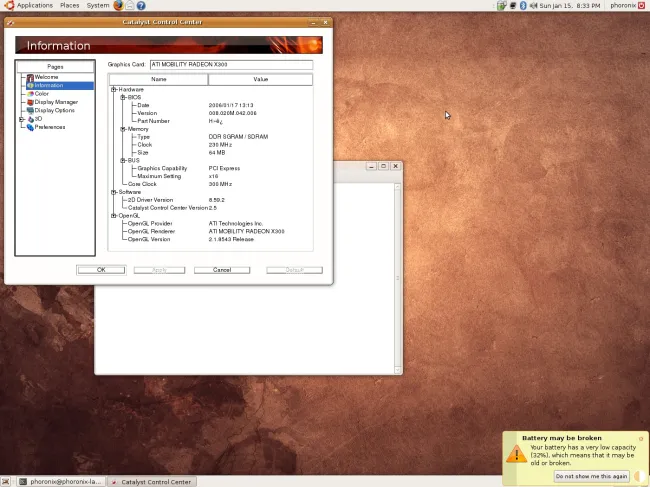Open the Display Manager page icon
Screen dimensions: 650x487
30,102
